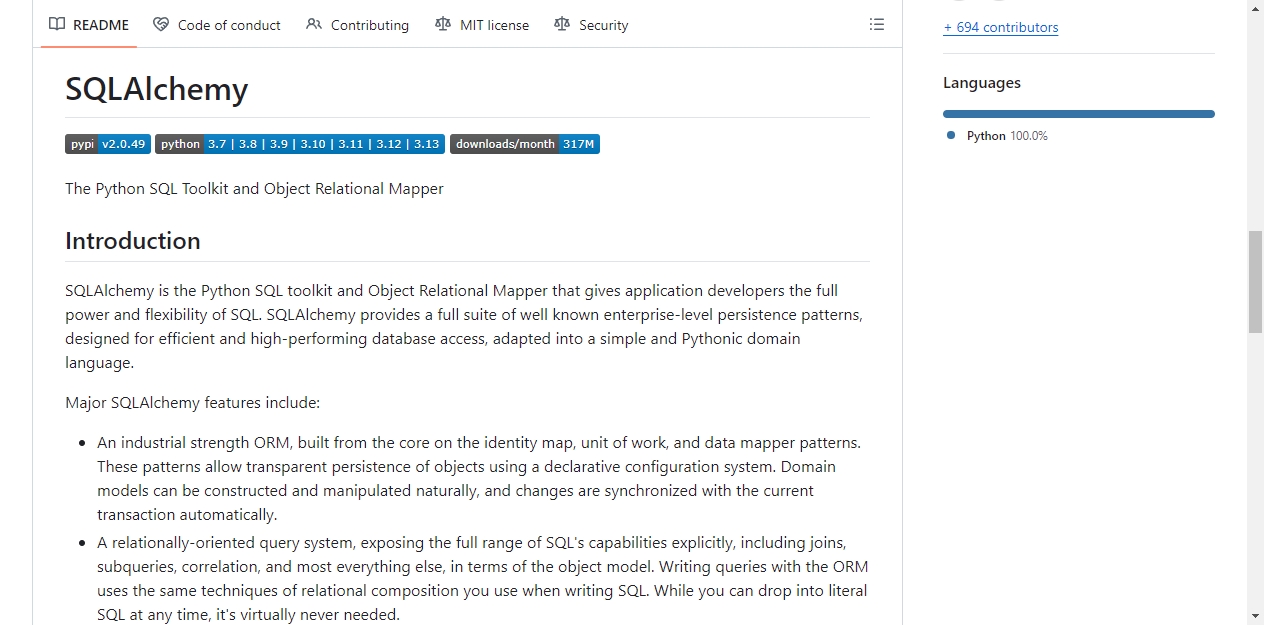1264x625 pixels.
Task: Open the Security tab
Action: coord(591,25)
